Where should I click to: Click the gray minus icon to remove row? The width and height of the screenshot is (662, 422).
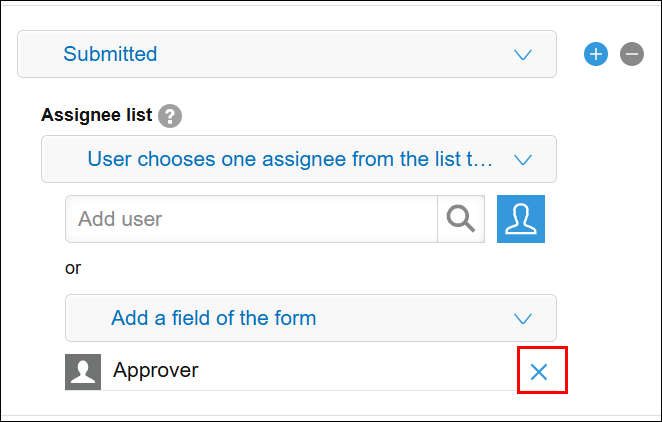pos(631,54)
